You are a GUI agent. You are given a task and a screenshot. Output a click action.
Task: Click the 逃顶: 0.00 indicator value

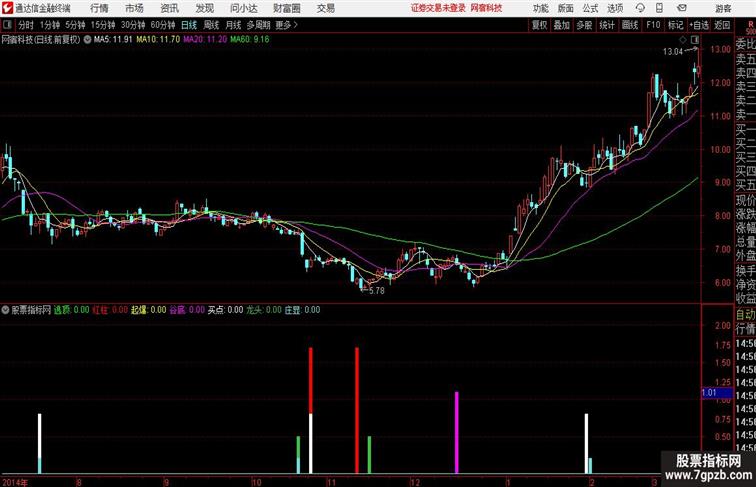71,310
